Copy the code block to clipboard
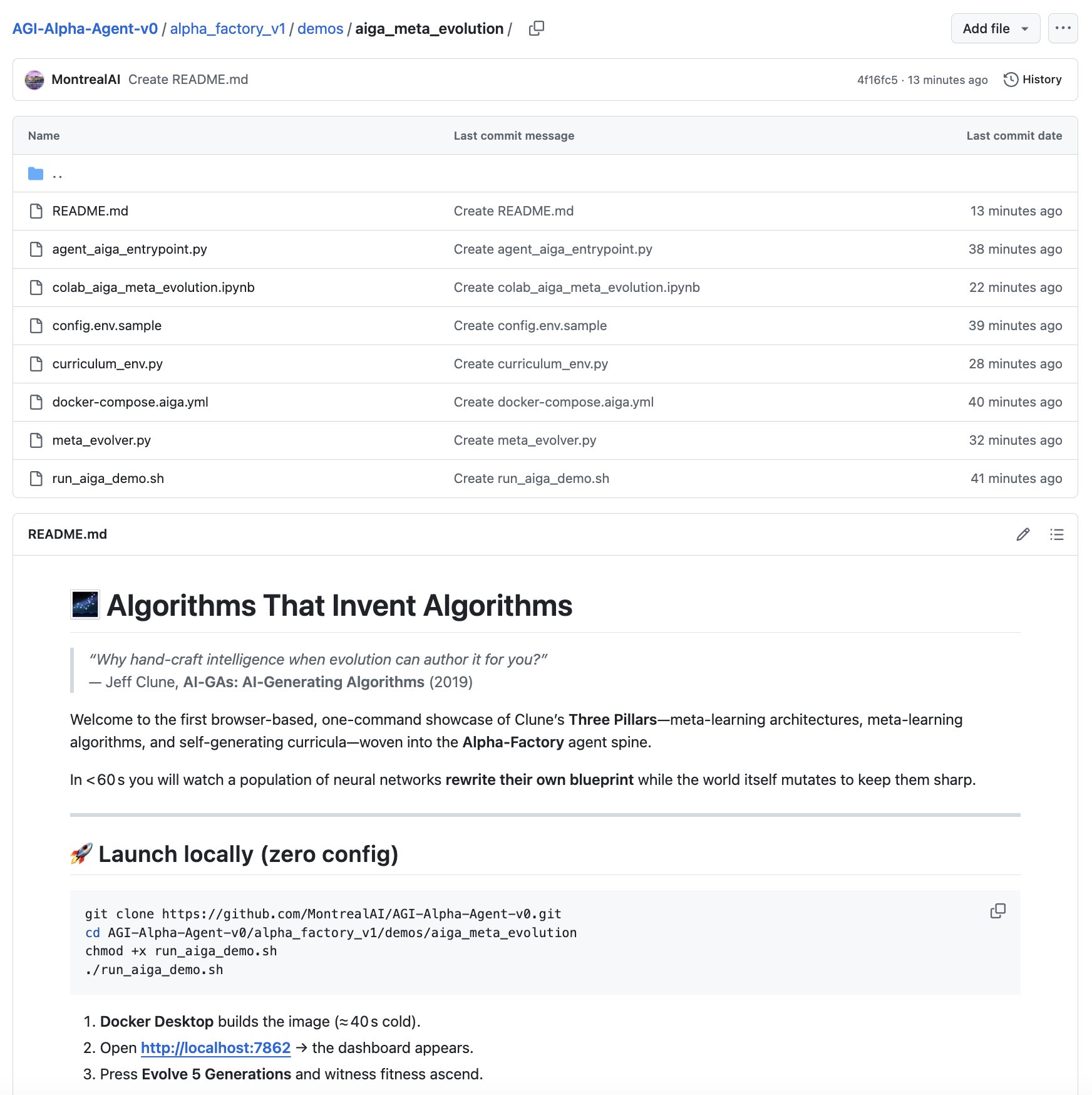This screenshot has height=1095, width=1092. click(998, 911)
